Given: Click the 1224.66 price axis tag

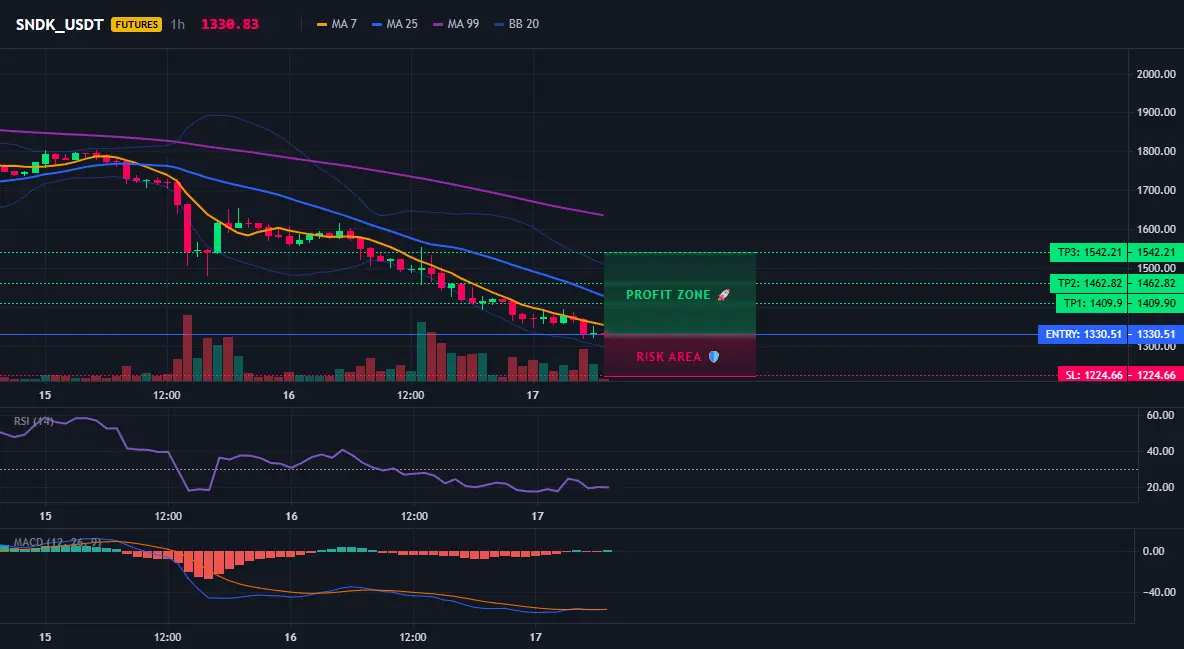Looking at the screenshot, I should click(1156, 375).
